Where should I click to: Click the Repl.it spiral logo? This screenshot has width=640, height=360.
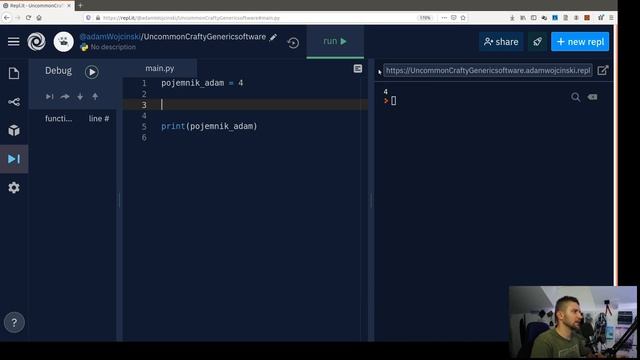36,42
